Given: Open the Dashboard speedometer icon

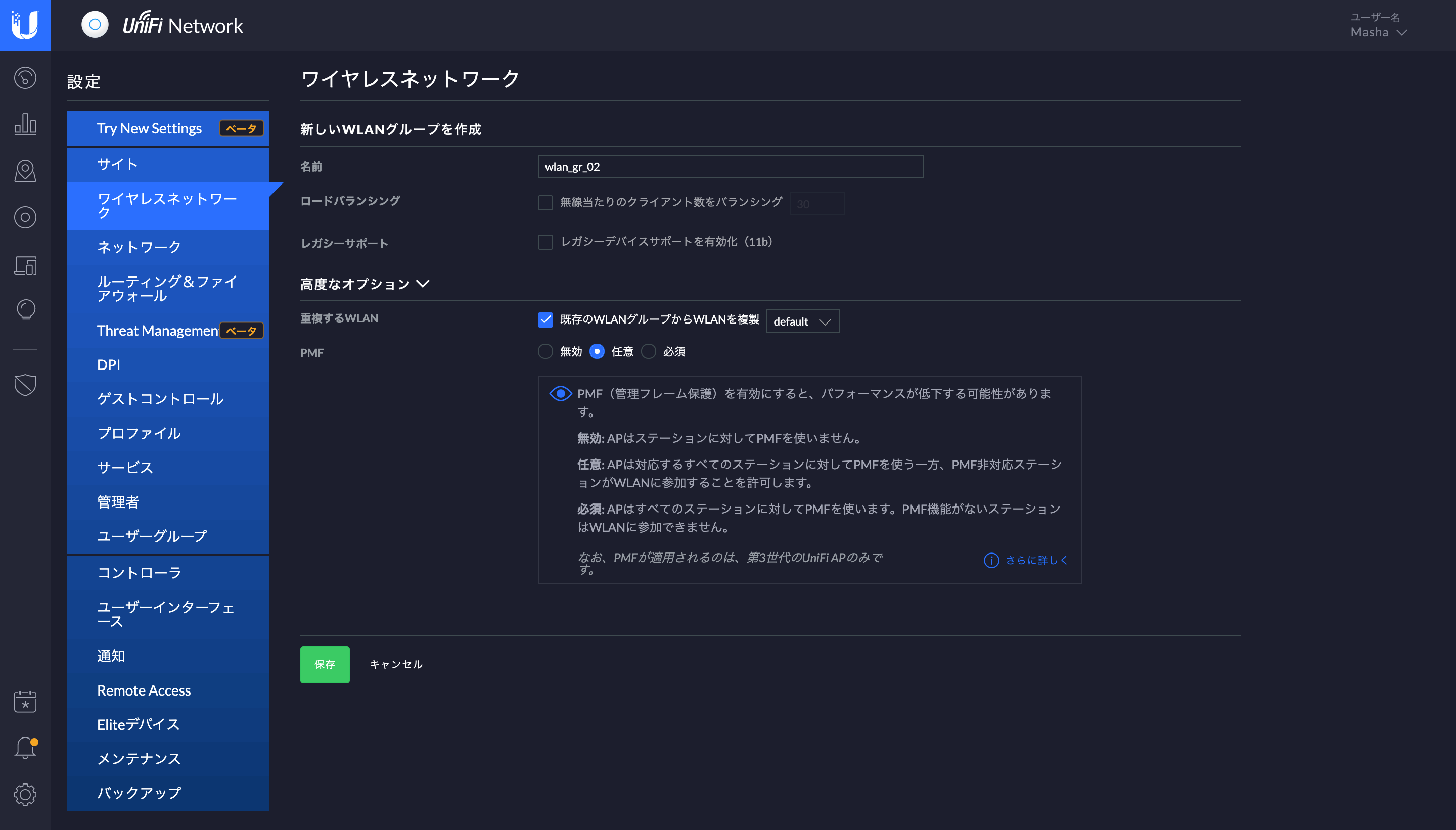Looking at the screenshot, I should coord(25,78).
